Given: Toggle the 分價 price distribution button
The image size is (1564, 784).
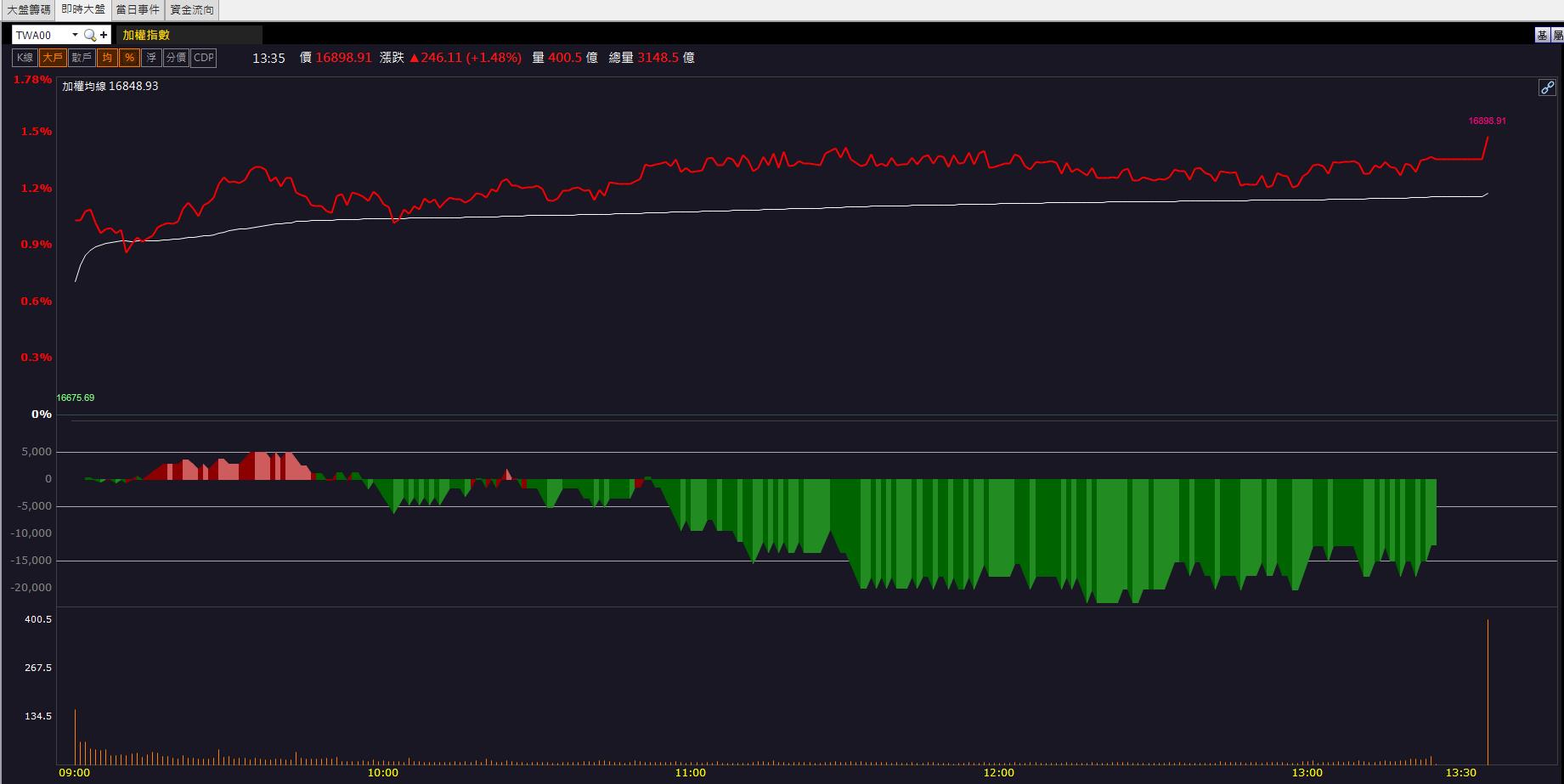Looking at the screenshot, I should (176, 58).
